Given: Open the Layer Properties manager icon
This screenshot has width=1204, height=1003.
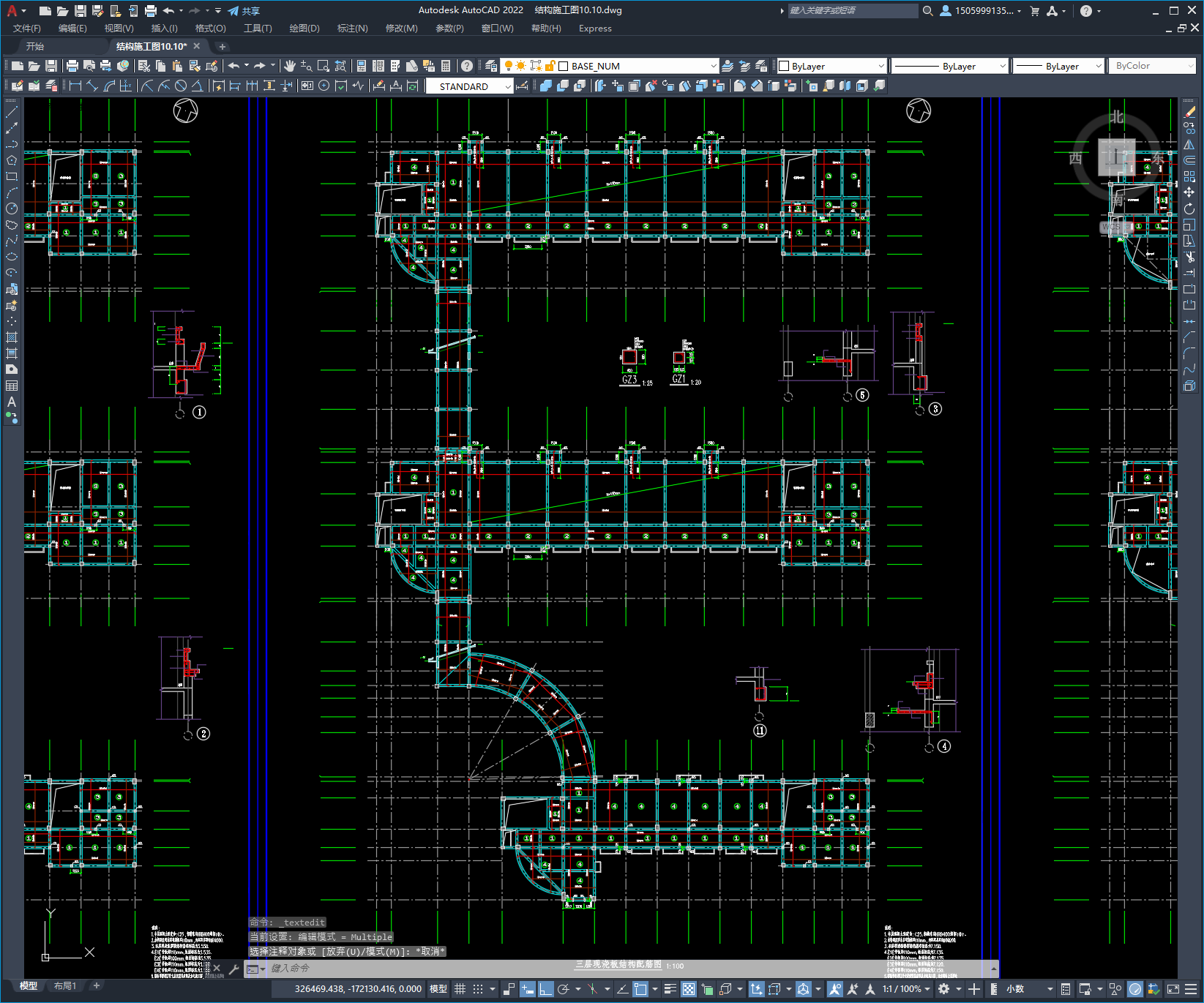Looking at the screenshot, I should pyautogui.click(x=490, y=66).
